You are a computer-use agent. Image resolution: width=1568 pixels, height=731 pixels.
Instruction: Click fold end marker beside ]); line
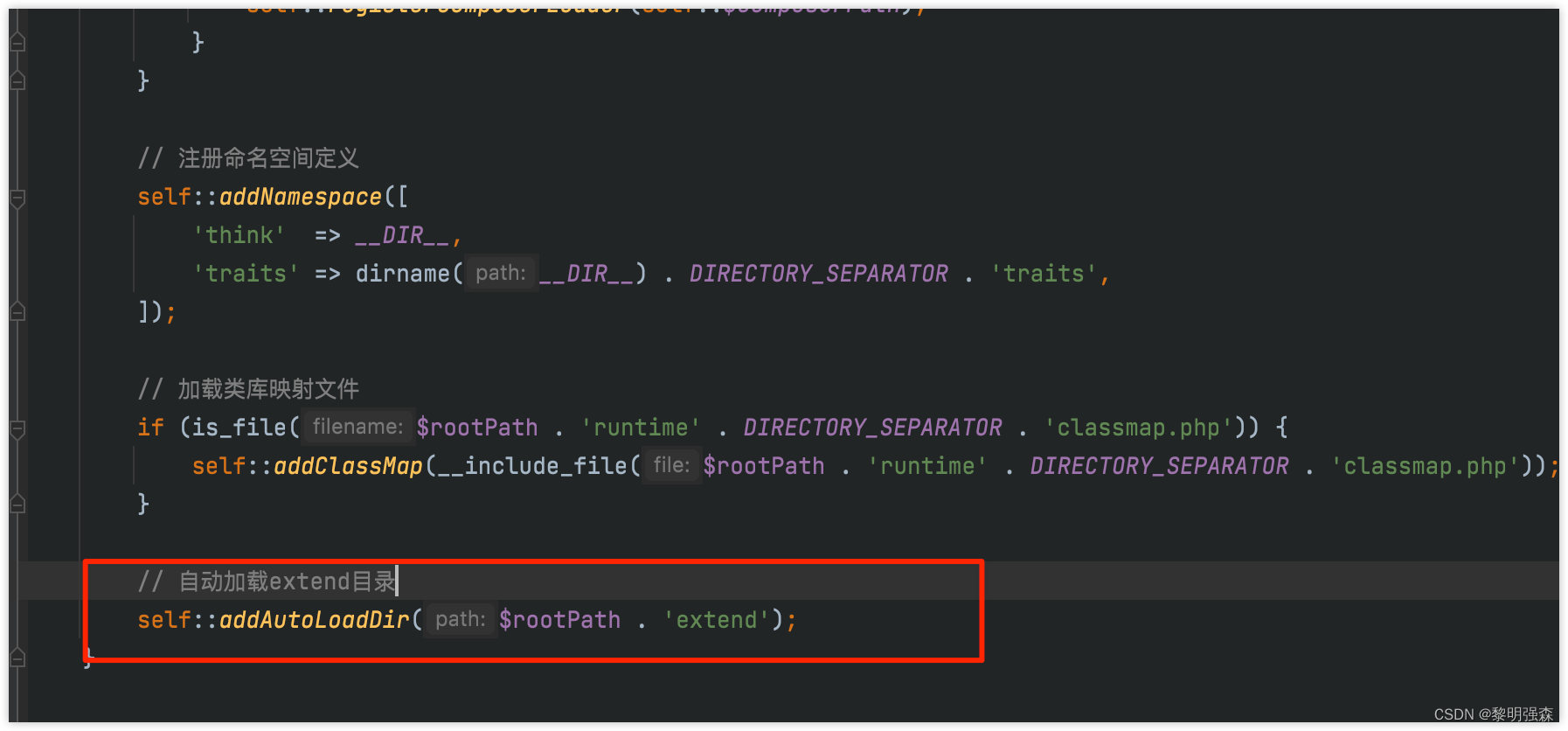(x=17, y=311)
